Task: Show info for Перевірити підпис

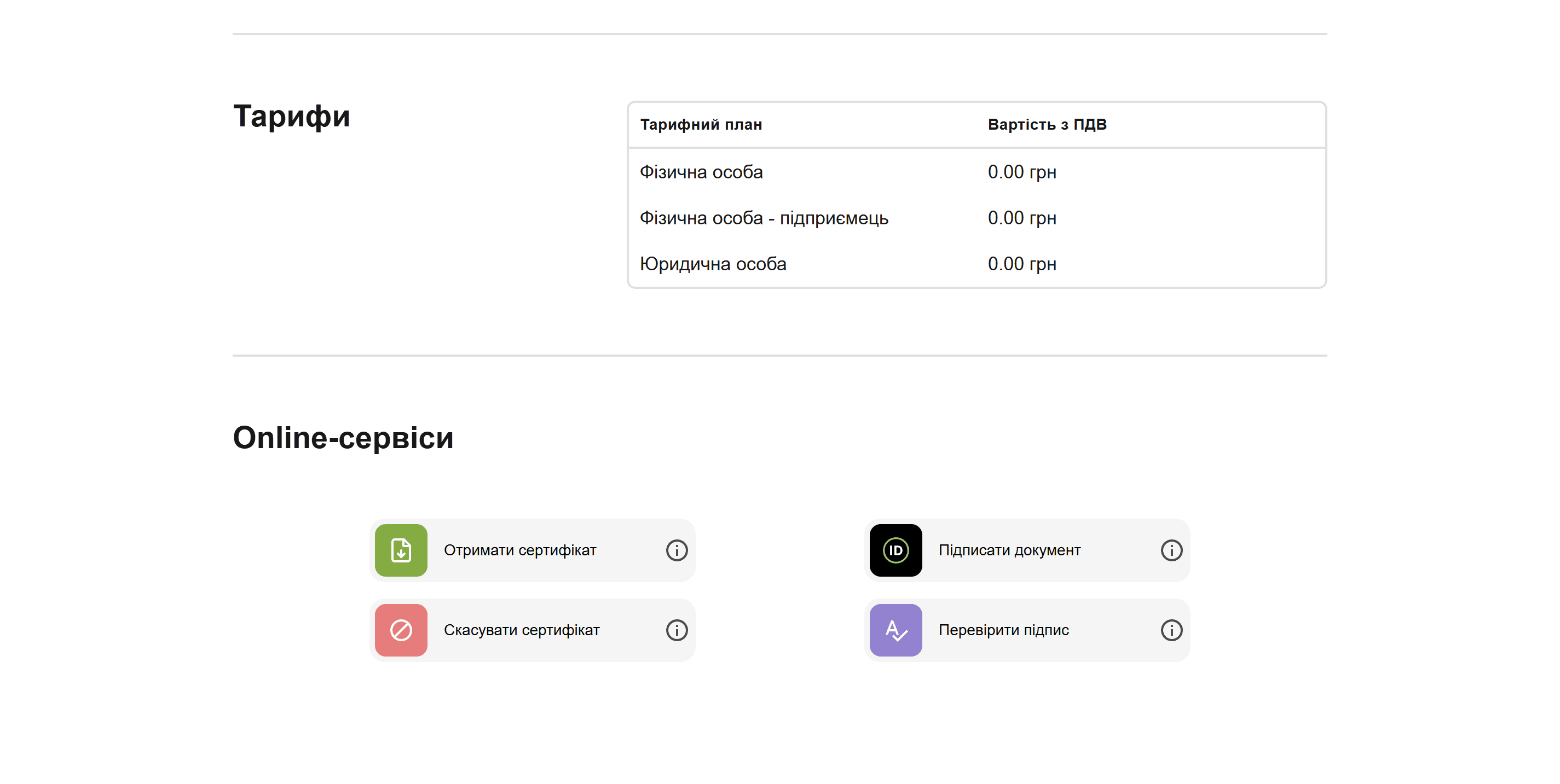Action: click(x=1171, y=630)
